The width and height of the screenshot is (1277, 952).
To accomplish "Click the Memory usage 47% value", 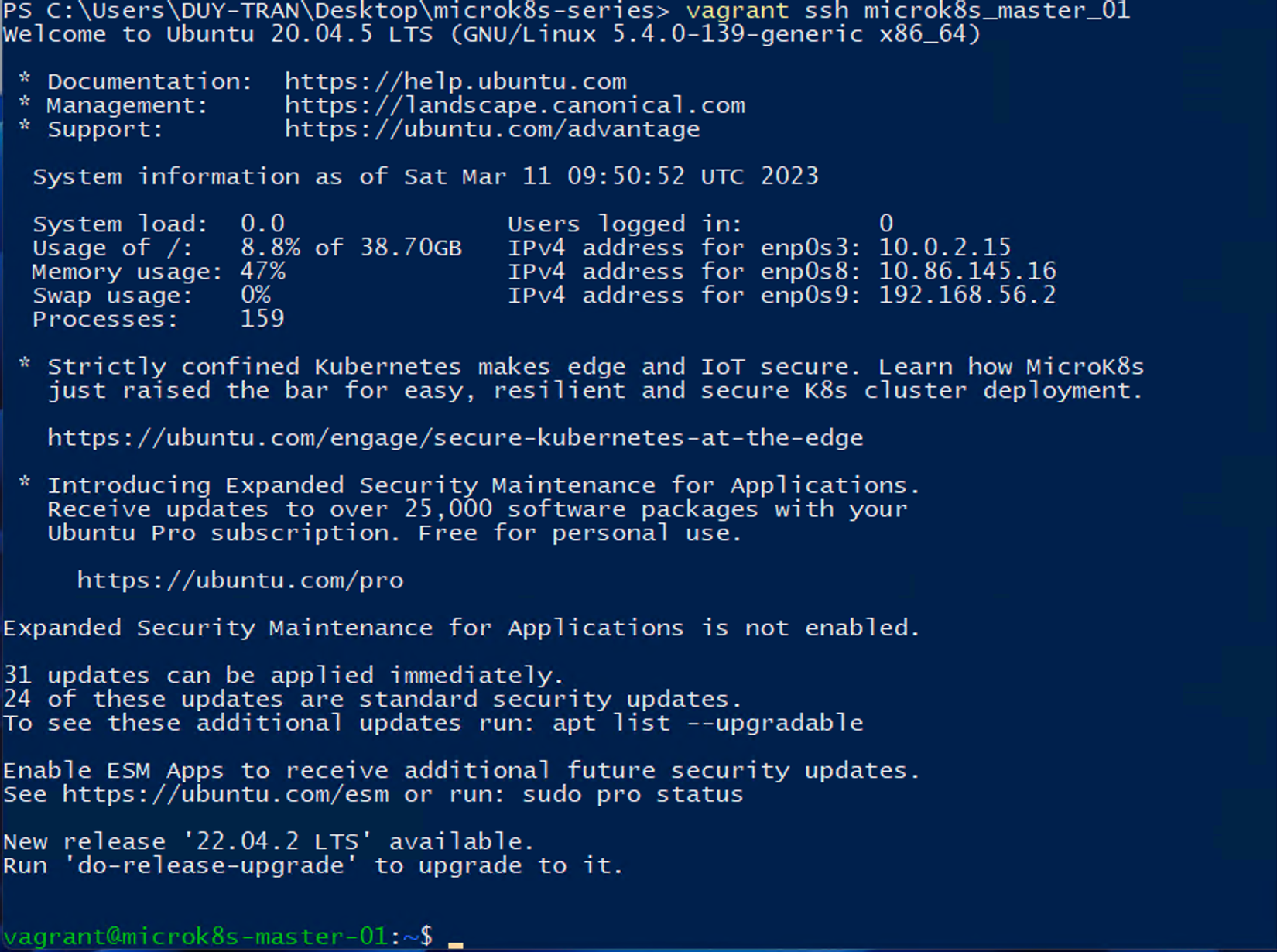I will 262,272.
